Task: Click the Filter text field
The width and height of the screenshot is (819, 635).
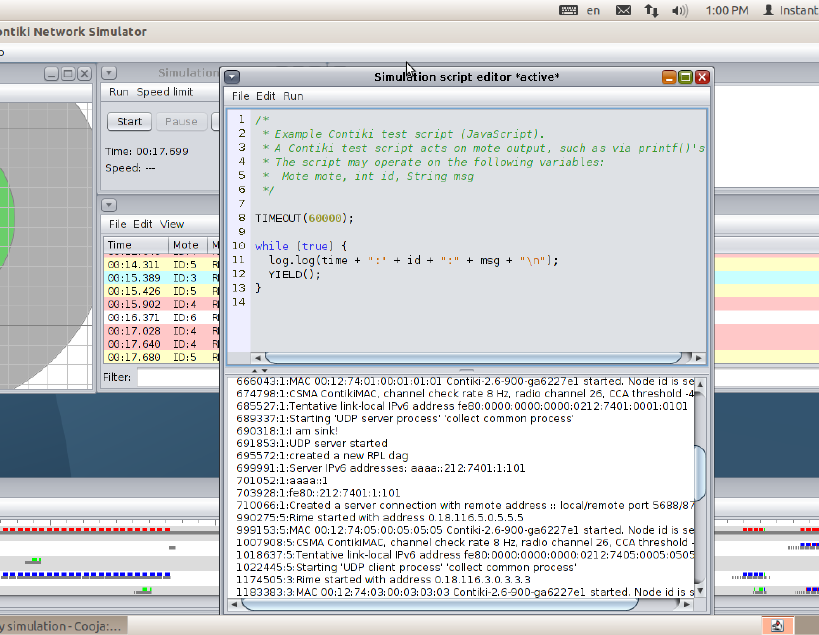Action: click(178, 377)
